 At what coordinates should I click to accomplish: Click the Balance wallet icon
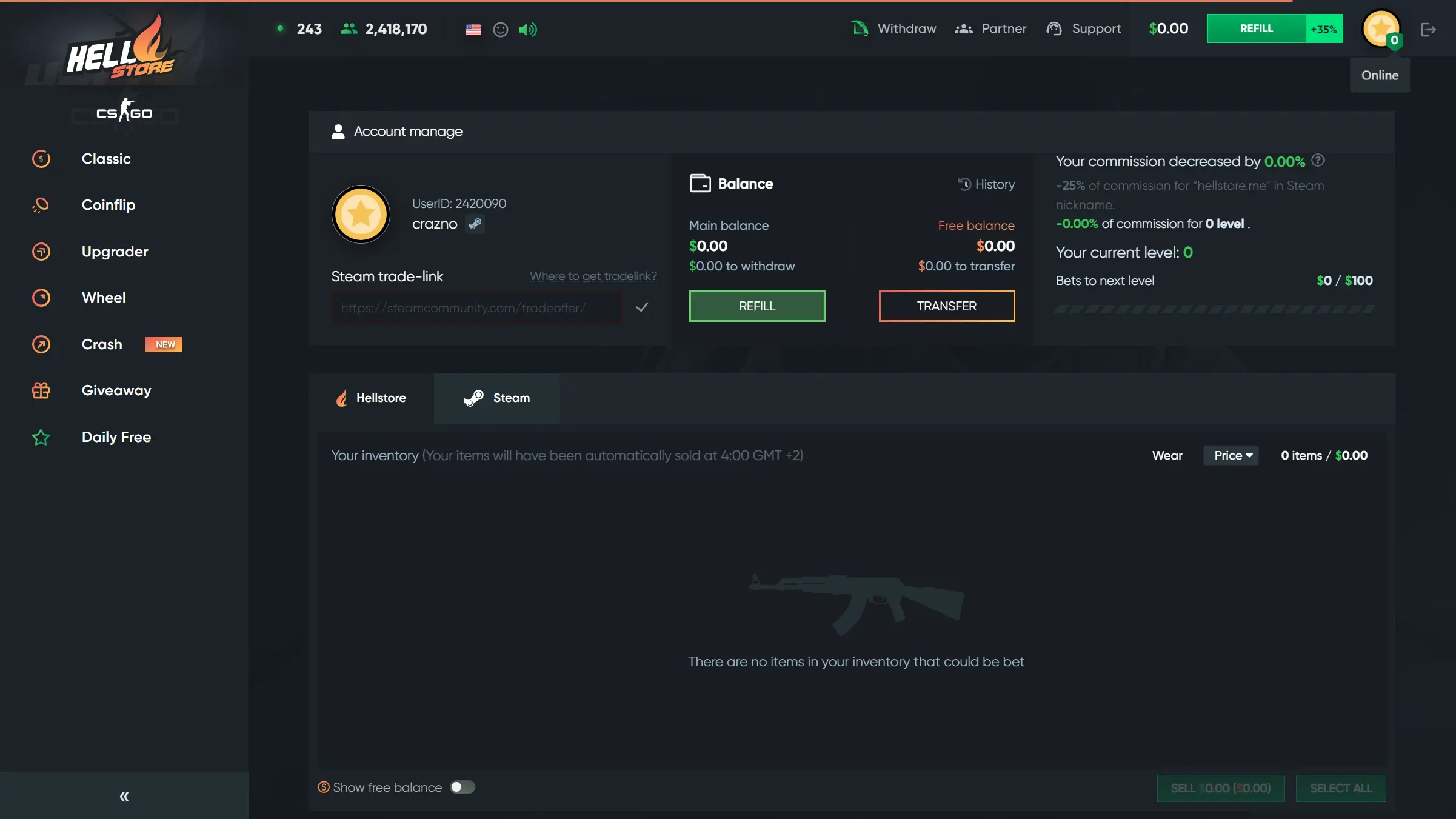pos(700,183)
